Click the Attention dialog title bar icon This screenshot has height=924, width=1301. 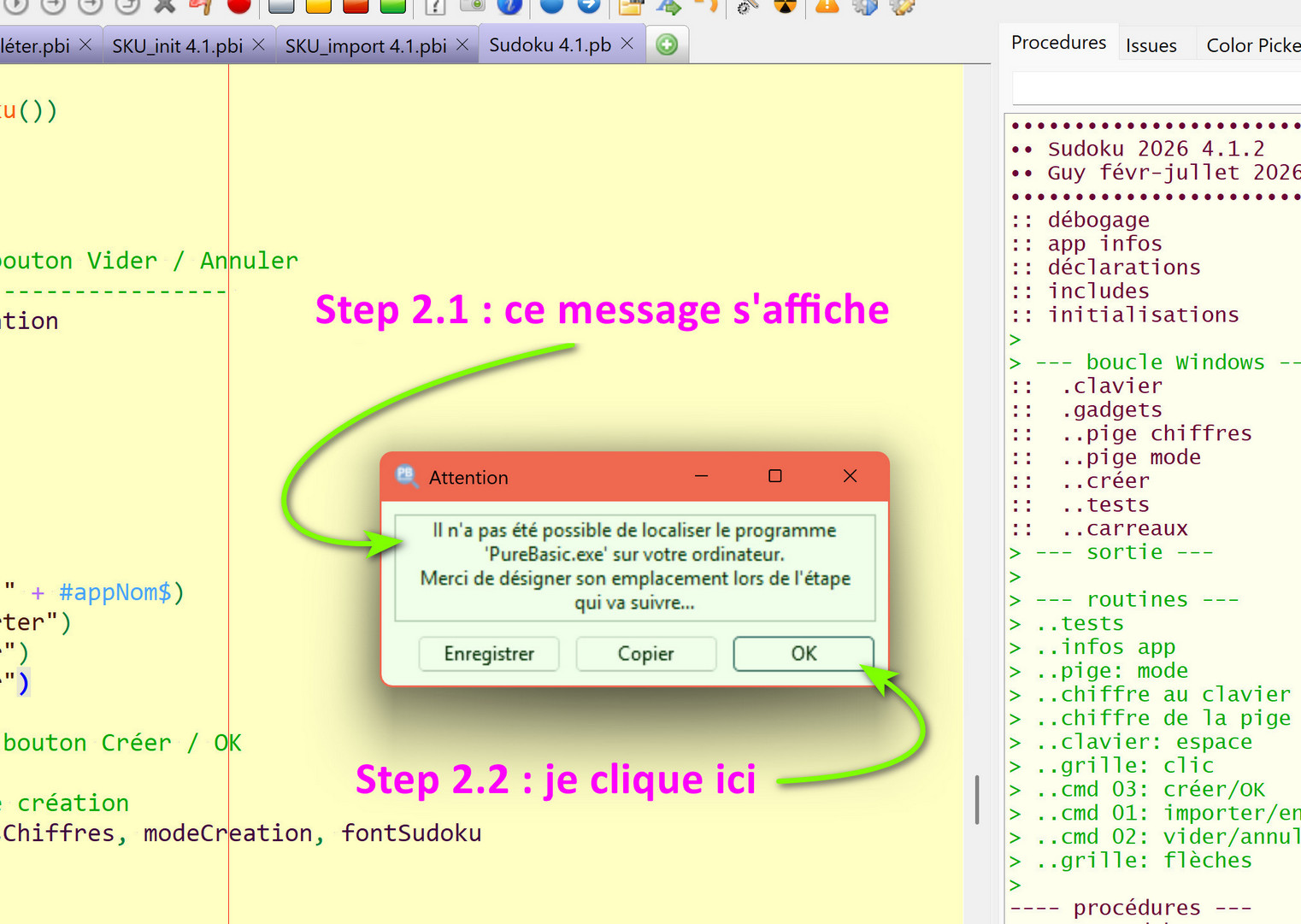pyautogui.click(x=407, y=476)
